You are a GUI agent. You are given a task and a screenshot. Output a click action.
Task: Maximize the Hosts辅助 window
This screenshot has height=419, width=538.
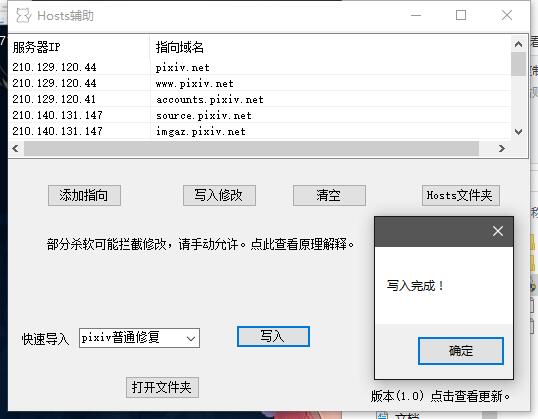[x=461, y=15]
